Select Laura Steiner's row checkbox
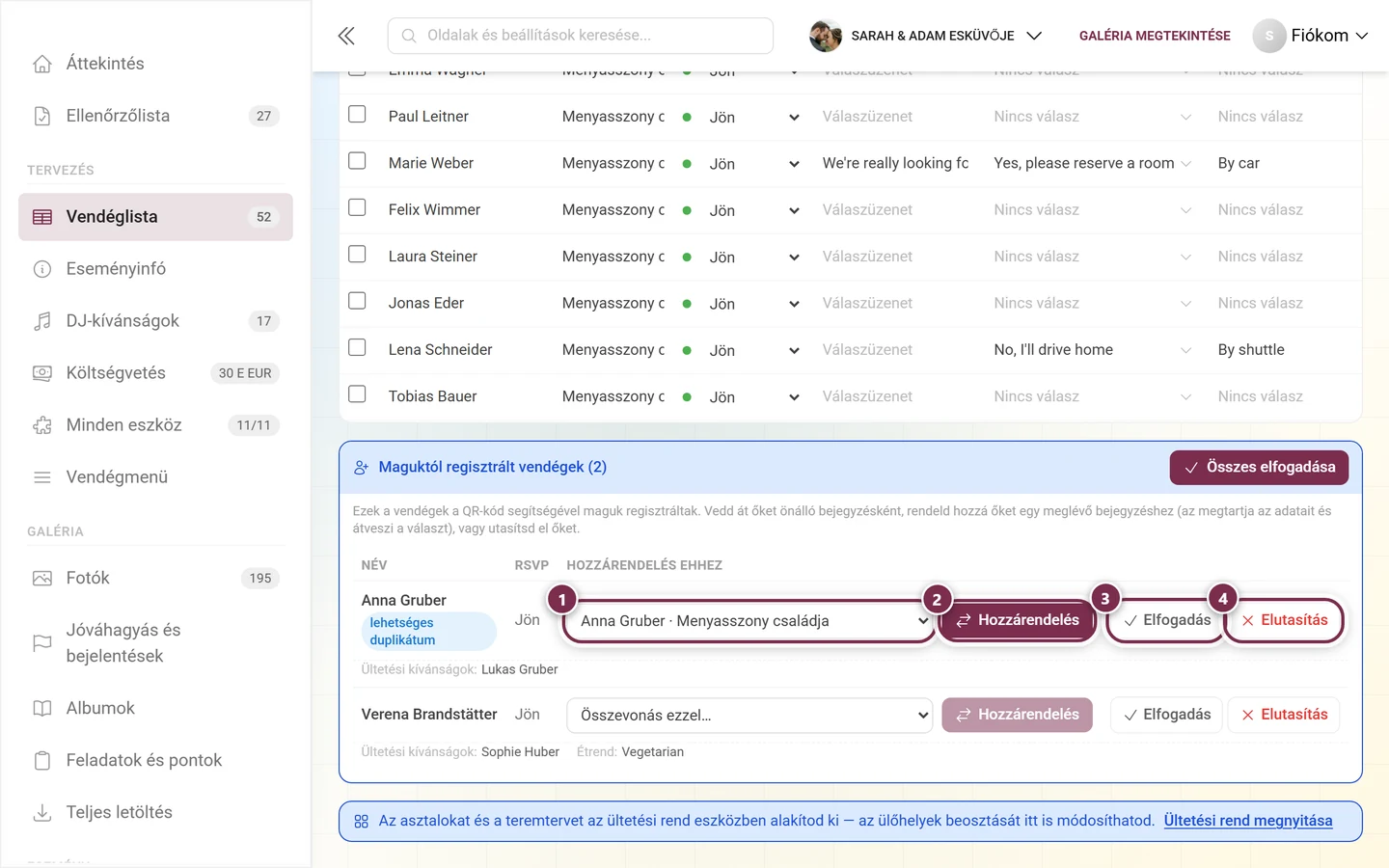The height and width of the screenshot is (868, 1389). click(357, 255)
